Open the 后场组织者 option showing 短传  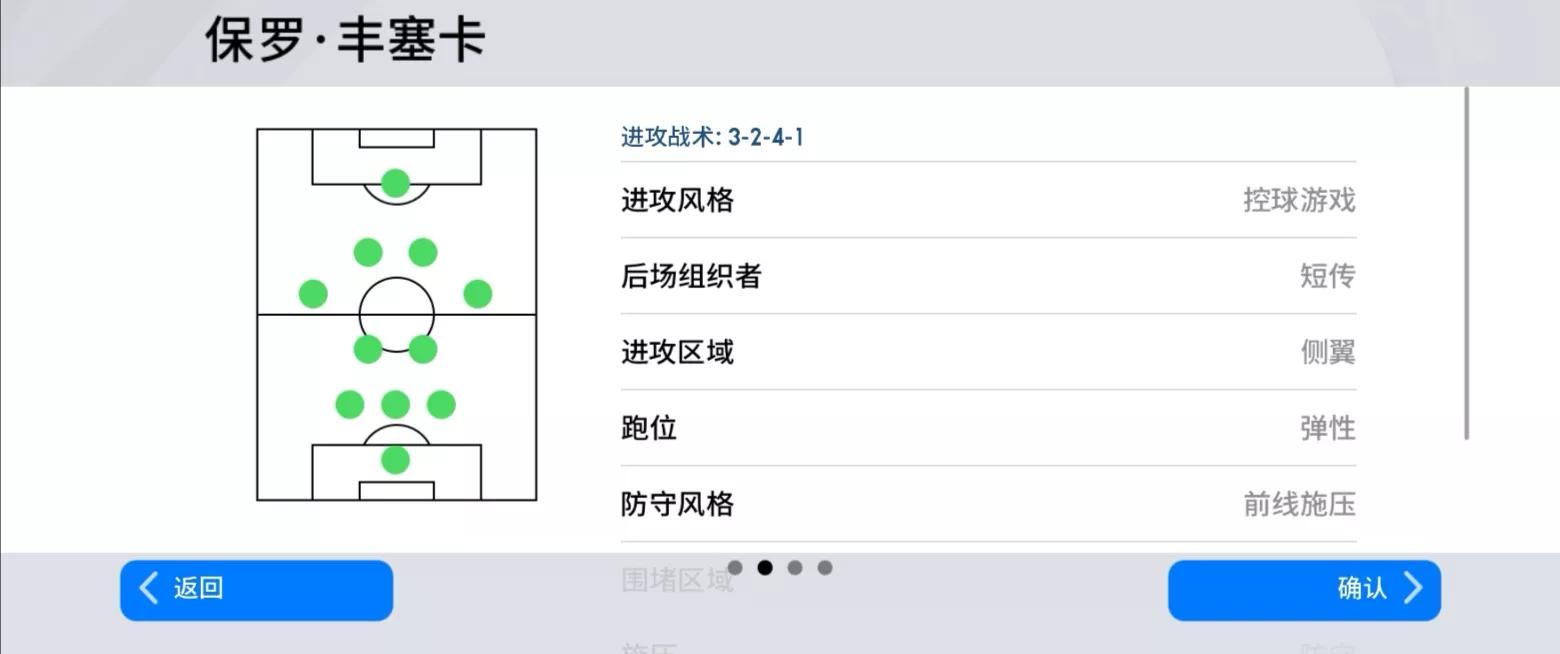coord(988,276)
